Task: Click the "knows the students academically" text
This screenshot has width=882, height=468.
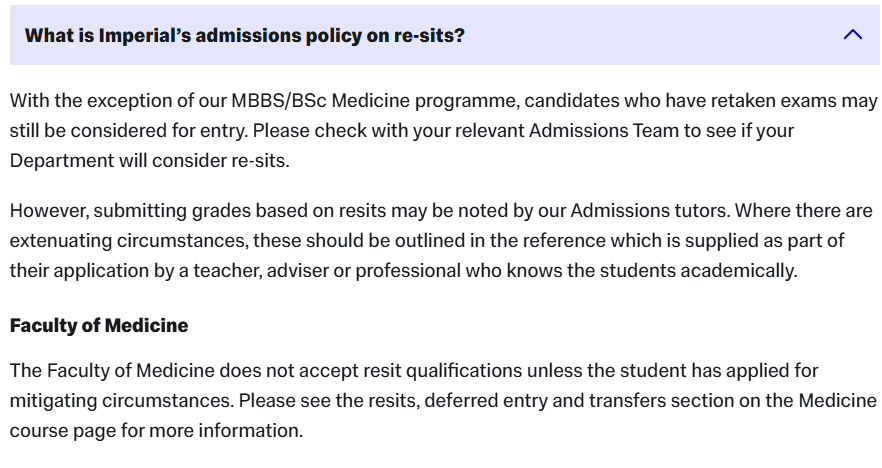Action: 651,271
